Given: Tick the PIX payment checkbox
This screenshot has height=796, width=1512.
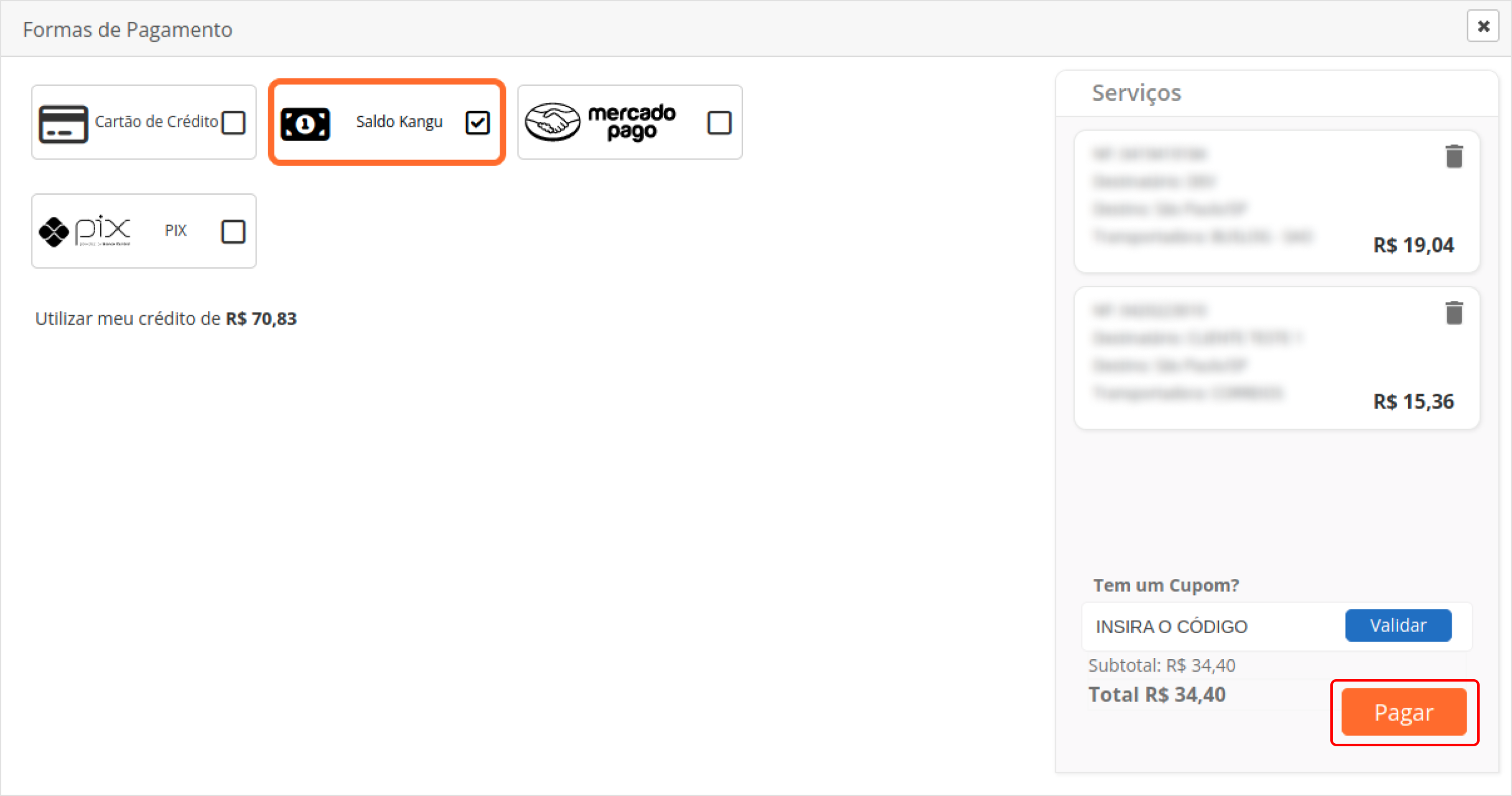Looking at the screenshot, I should pyautogui.click(x=234, y=231).
